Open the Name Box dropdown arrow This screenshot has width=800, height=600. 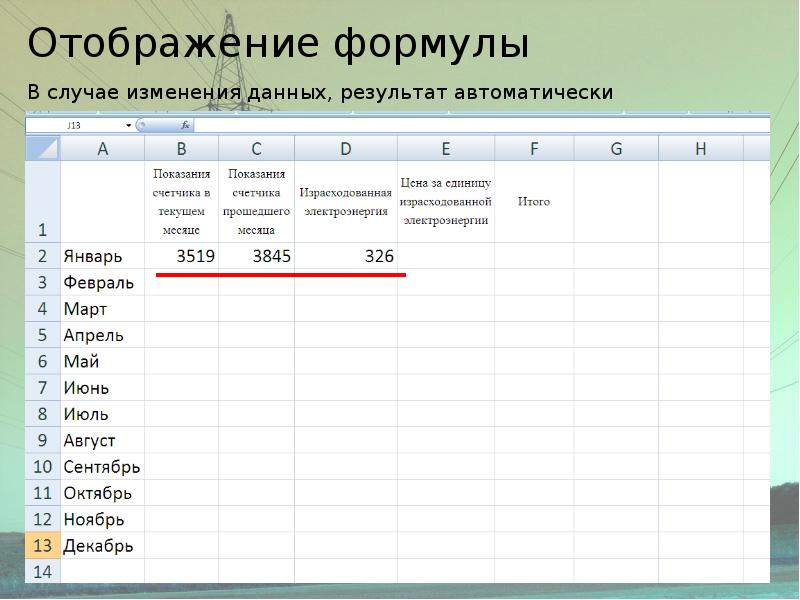129,126
